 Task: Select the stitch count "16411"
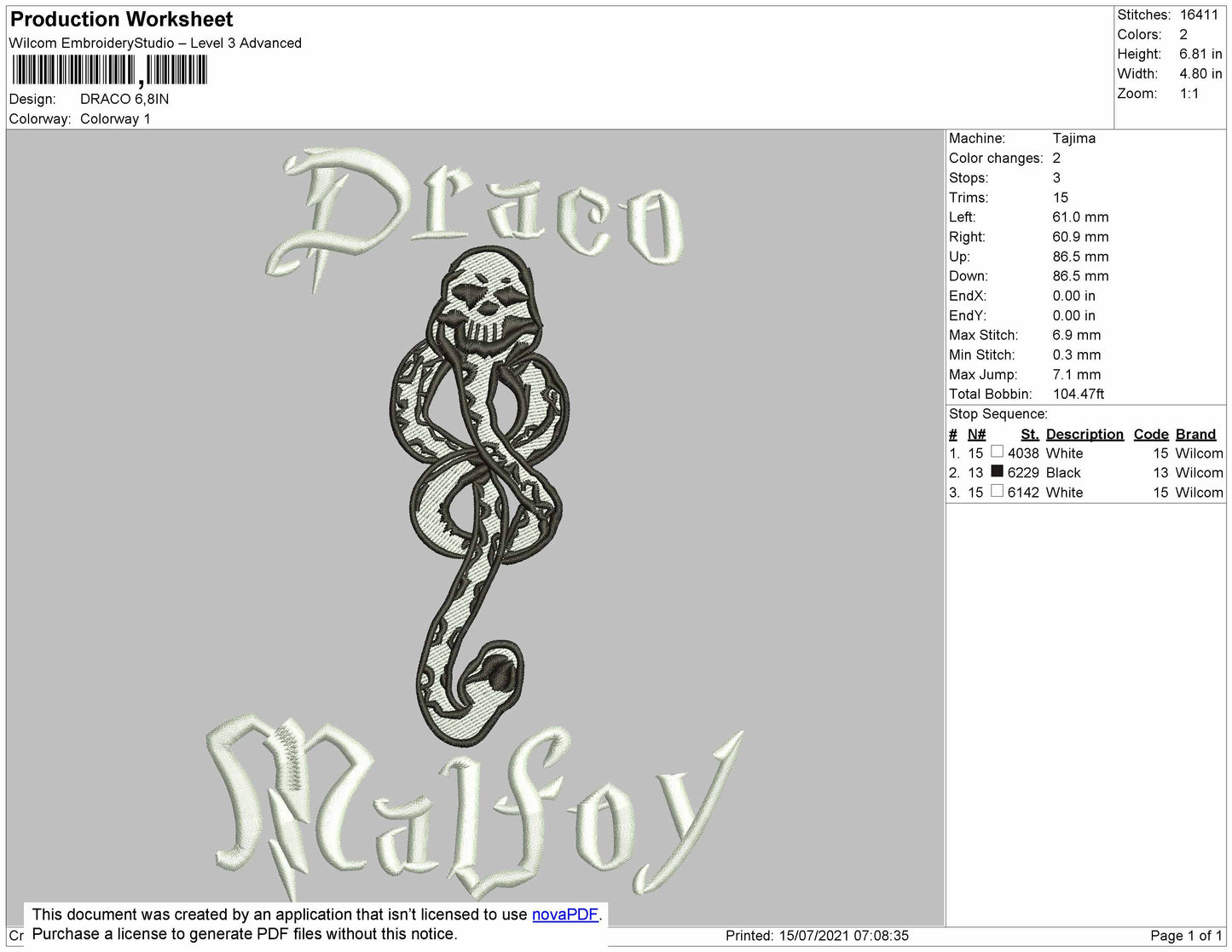pos(1199,14)
